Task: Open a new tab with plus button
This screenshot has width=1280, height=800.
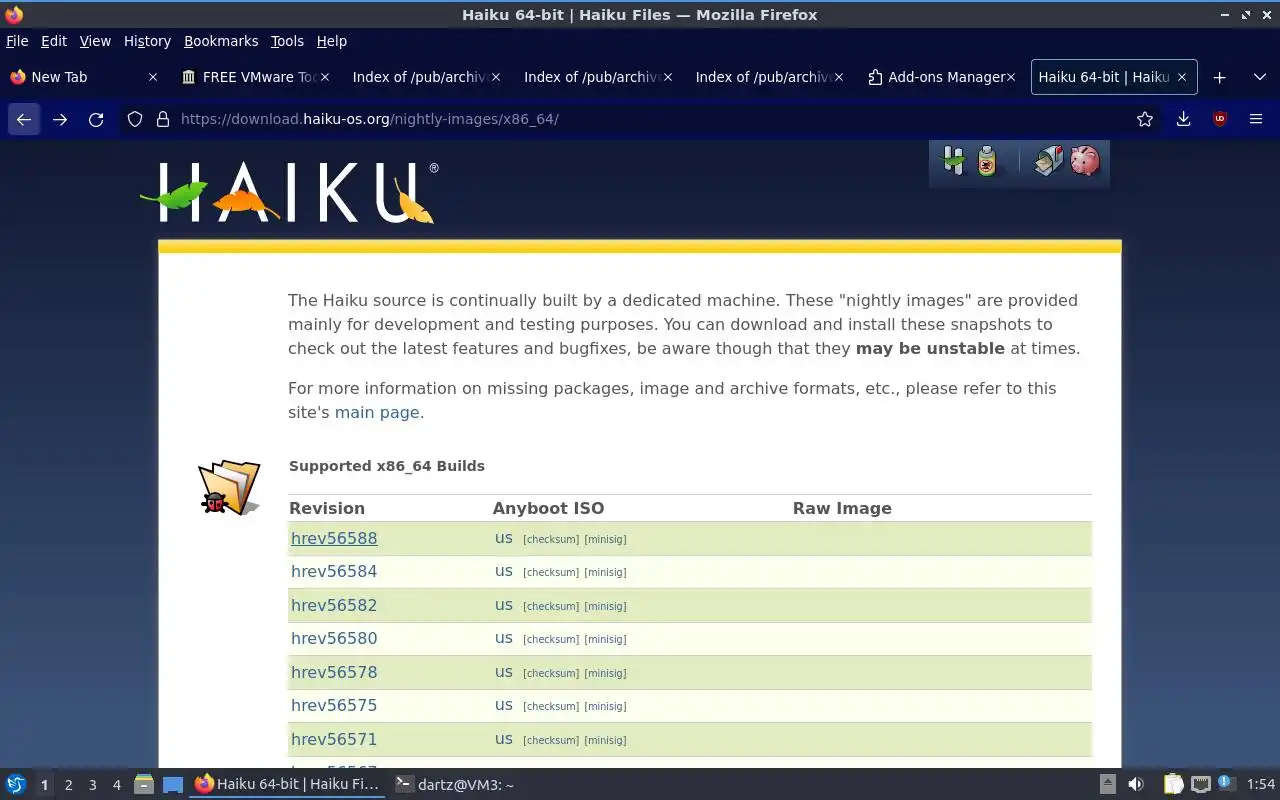Action: pyautogui.click(x=1219, y=77)
